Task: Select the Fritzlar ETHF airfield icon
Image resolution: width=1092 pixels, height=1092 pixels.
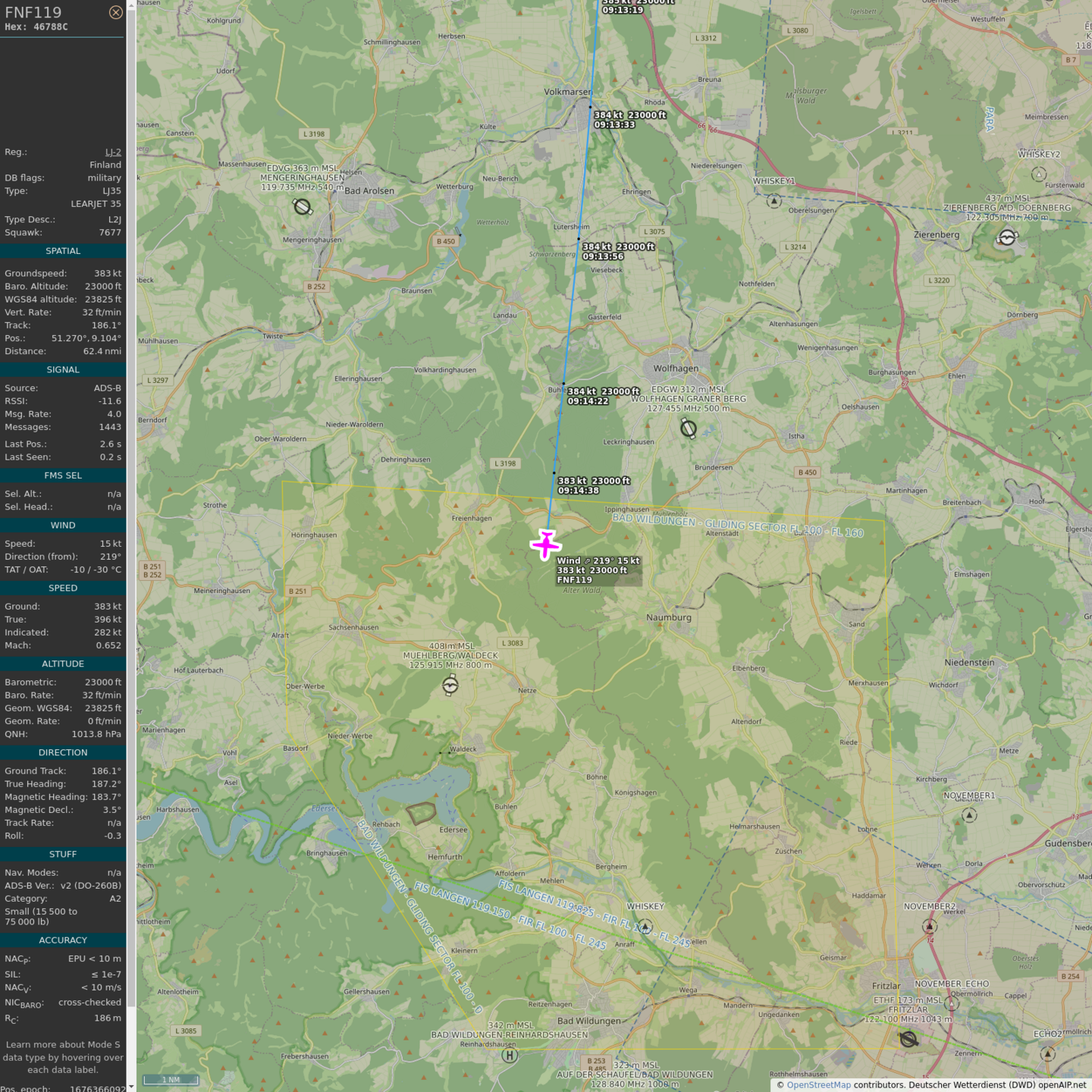Action: [x=908, y=1039]
